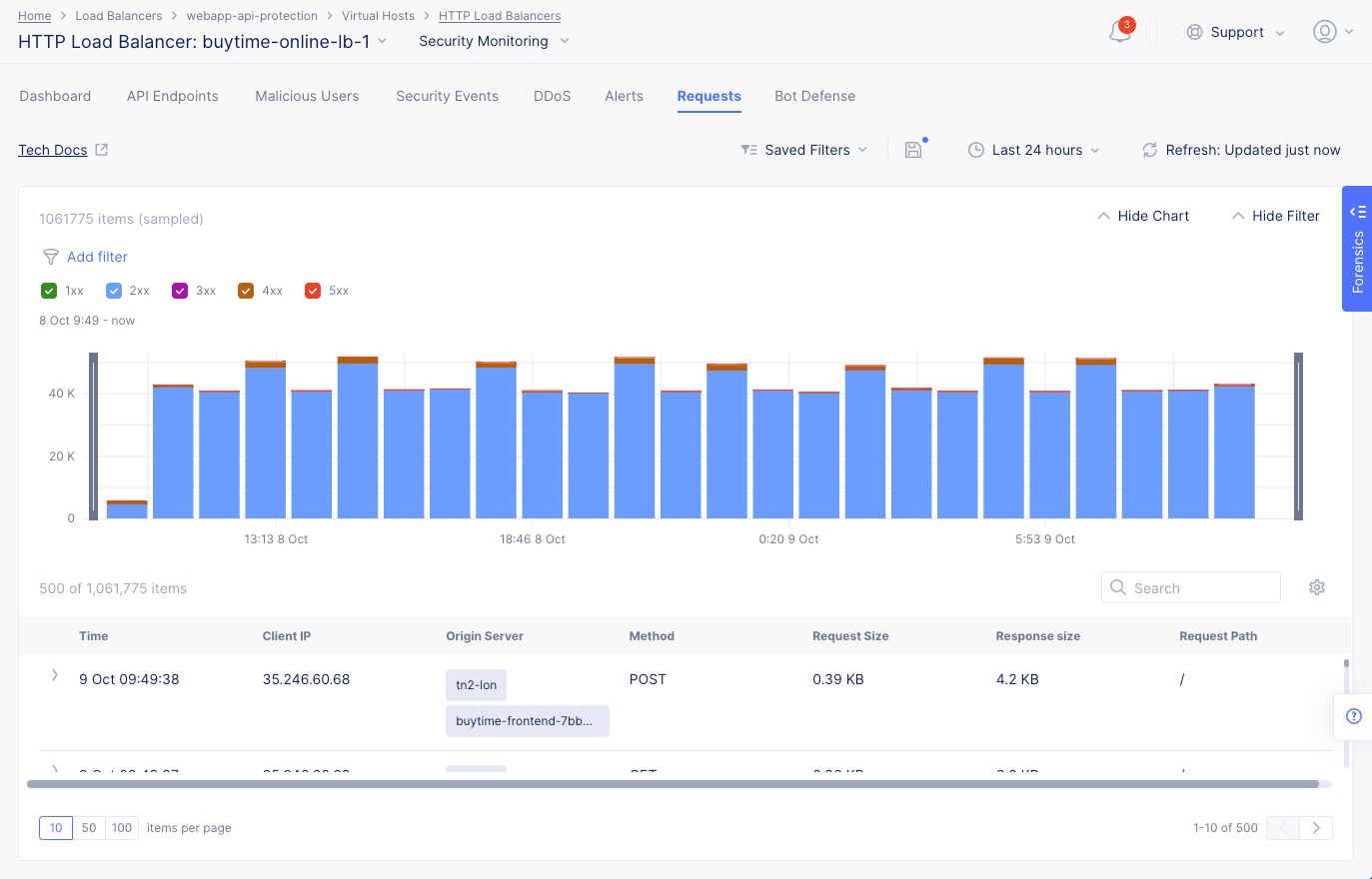Switch to the Security Events tab

click(447, 96)
